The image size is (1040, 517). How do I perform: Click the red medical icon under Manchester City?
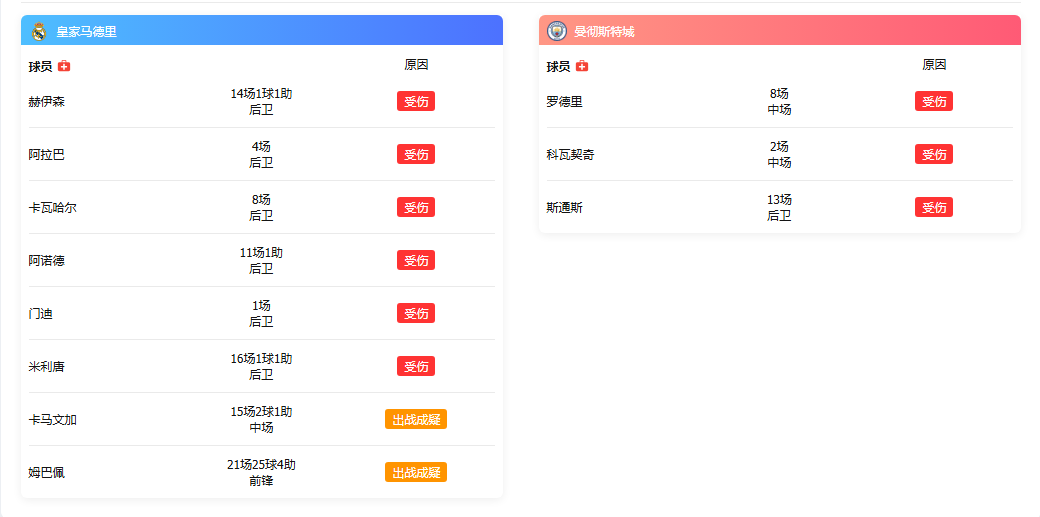point(582,66)
